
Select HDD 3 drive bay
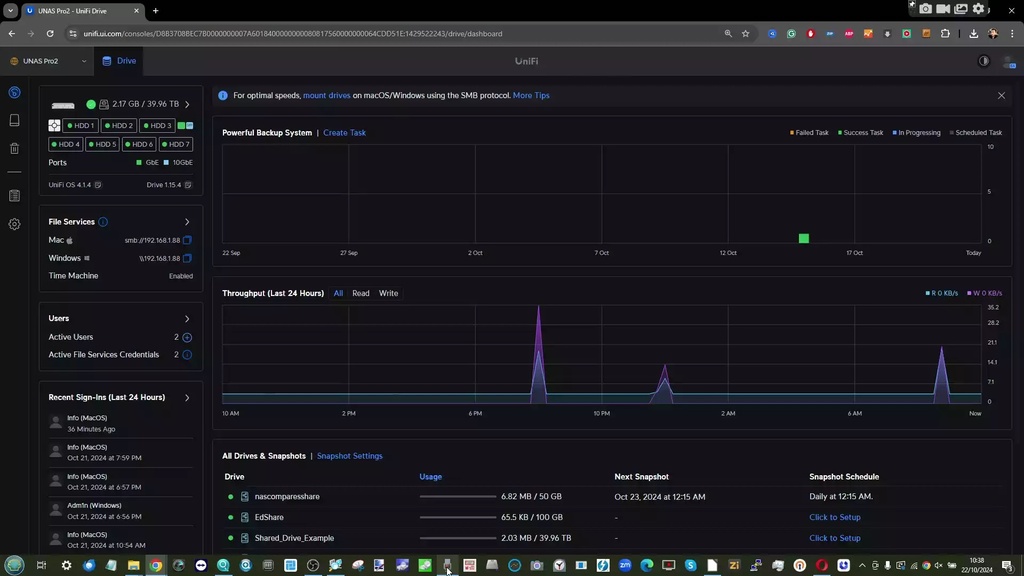click(157, 125)
